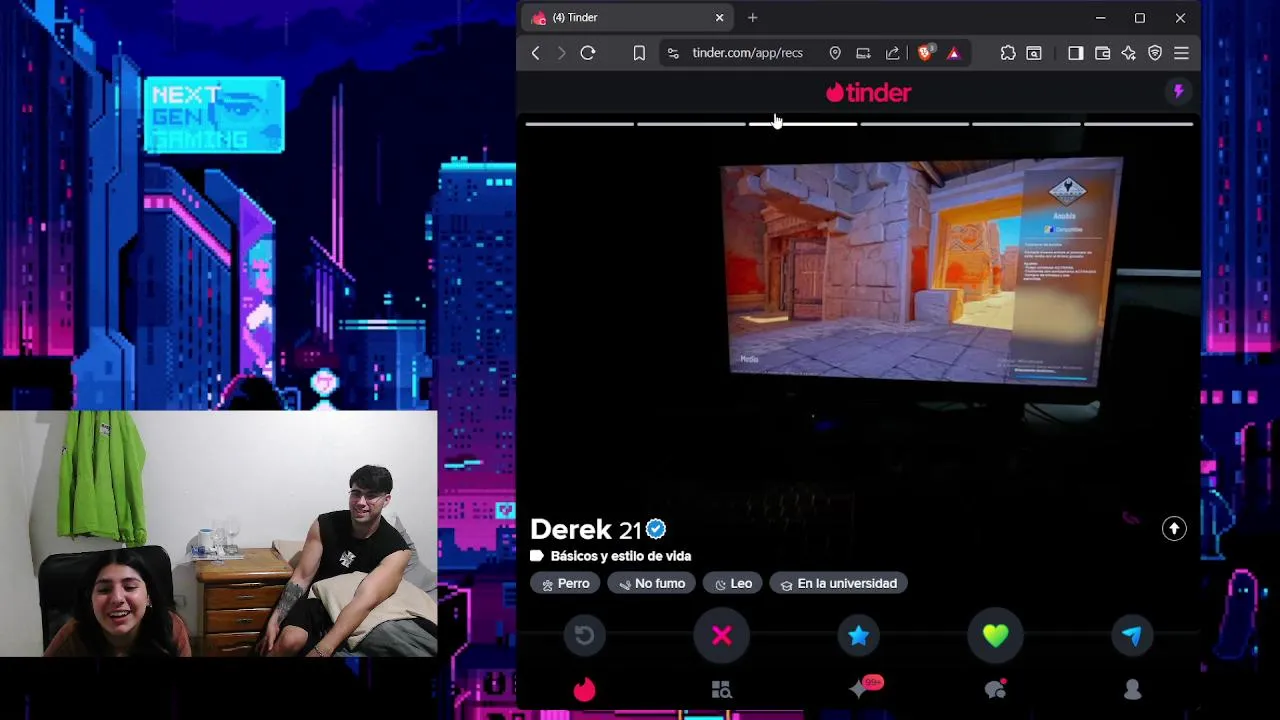
Task: Select the (4) Tinder browser tab
Action: [627, 18]
